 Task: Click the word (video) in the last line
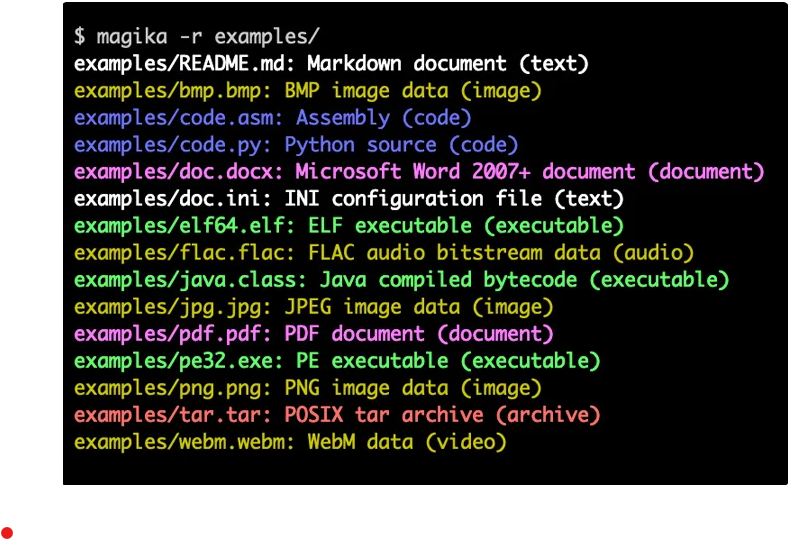click(466, 443)
